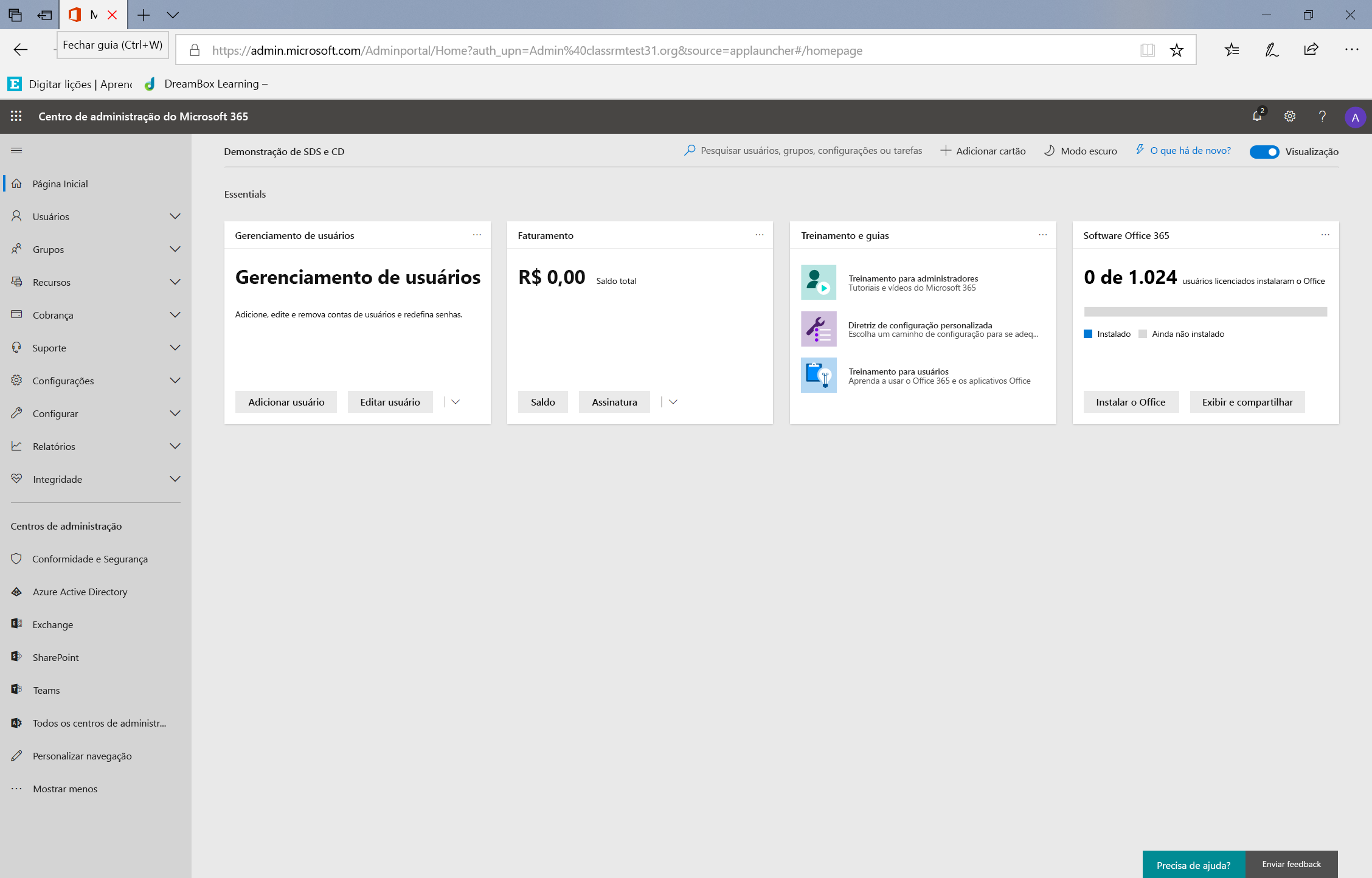Click Precisa de ajuda button
The height and width of the screenshot is (878, 1372).
pos(1194,865)
